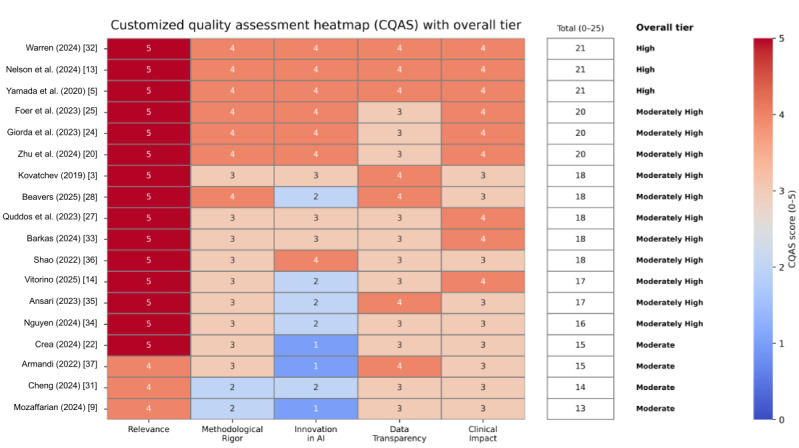Click the Total (0–25) column header

pos(580,28)
